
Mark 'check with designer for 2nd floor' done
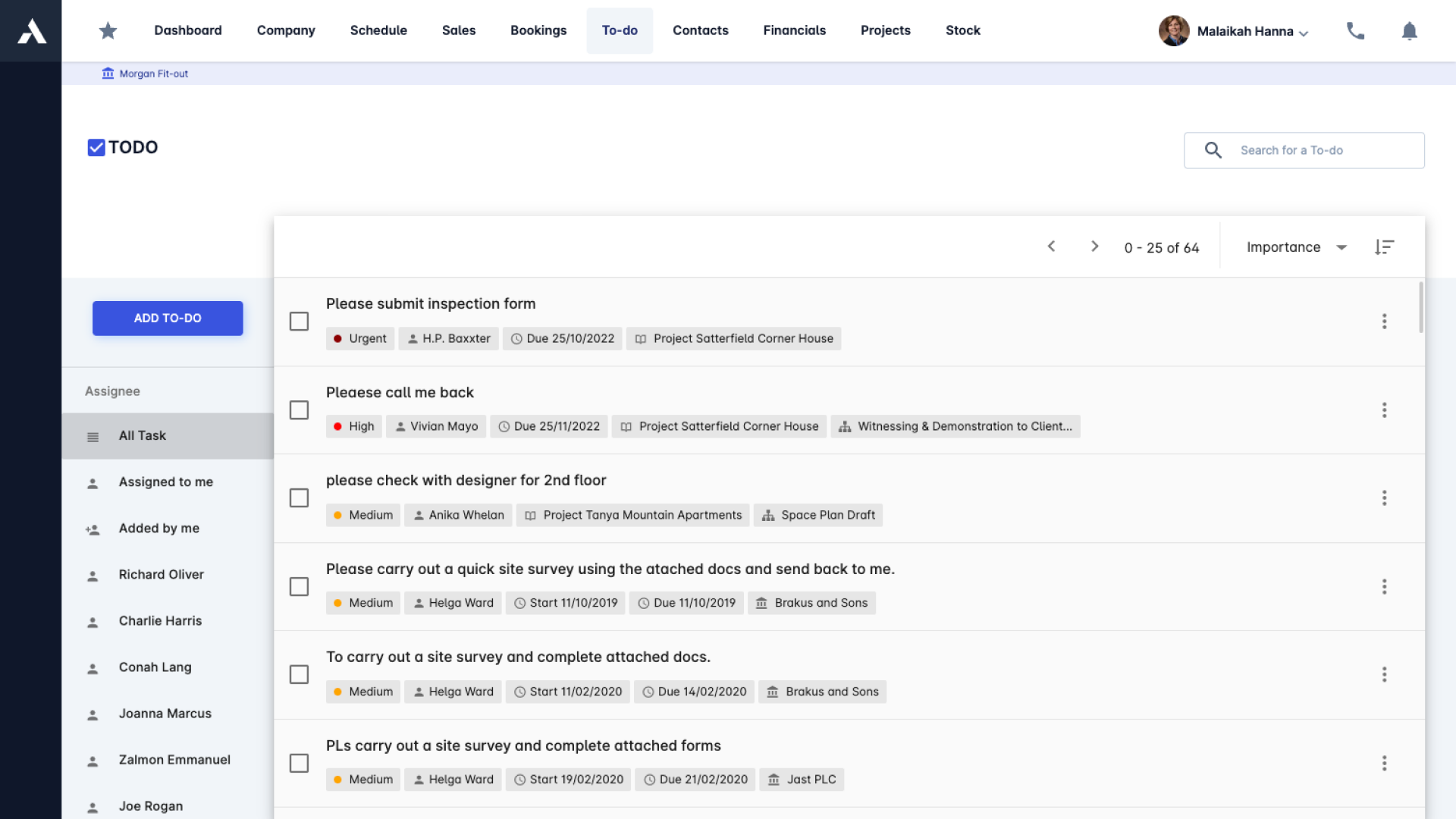pyautogui.click(x=299, y=498)
